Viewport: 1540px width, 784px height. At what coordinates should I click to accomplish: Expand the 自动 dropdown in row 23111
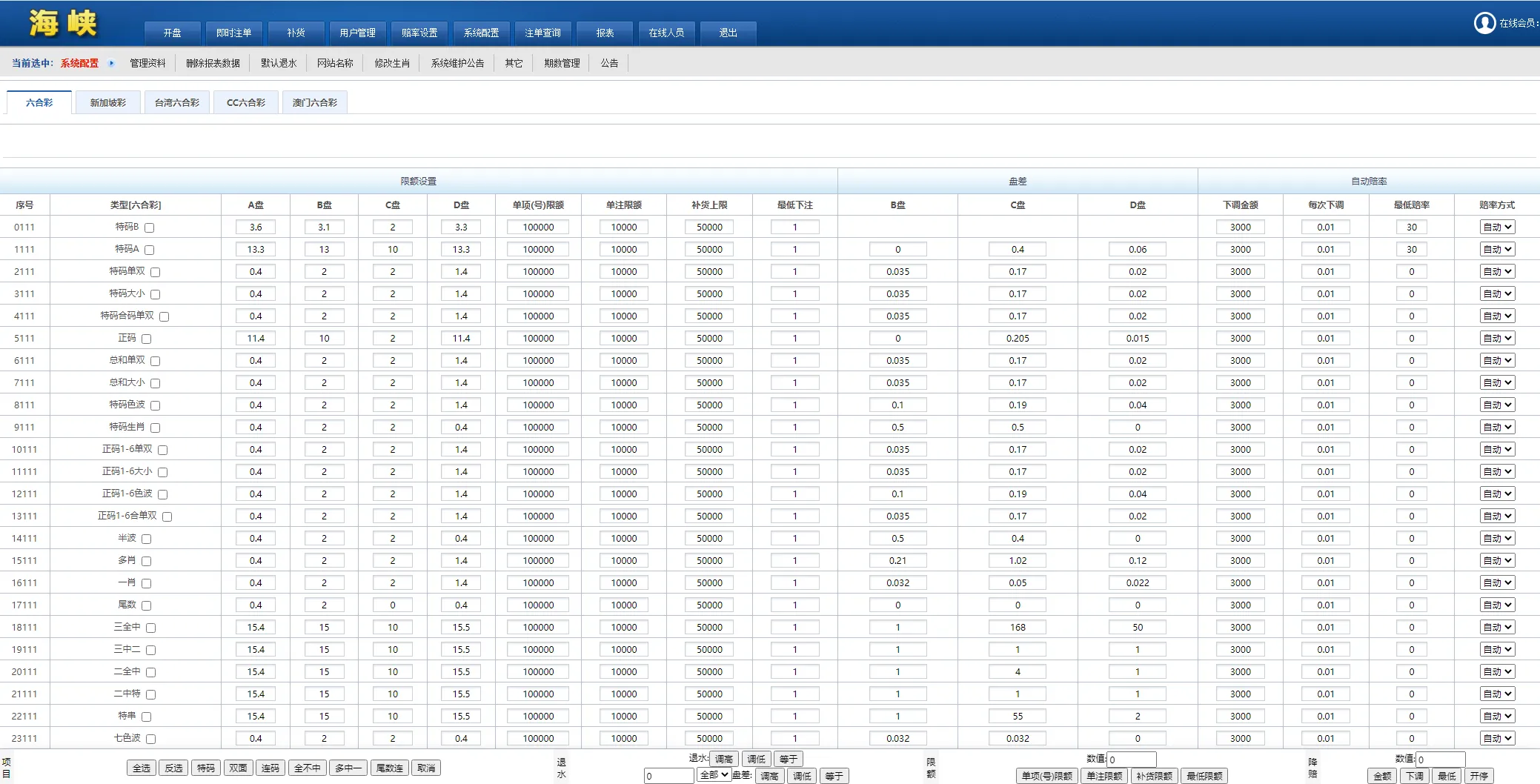[1497, 739]
